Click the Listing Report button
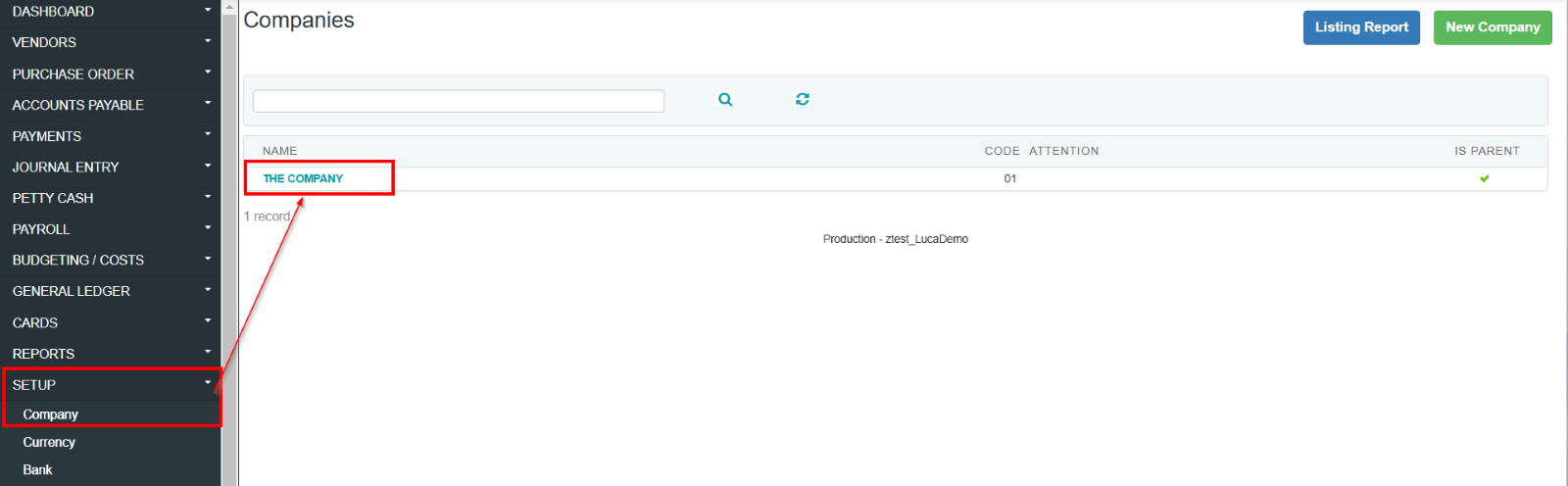1568x486 pixels. click(1361, 27)
